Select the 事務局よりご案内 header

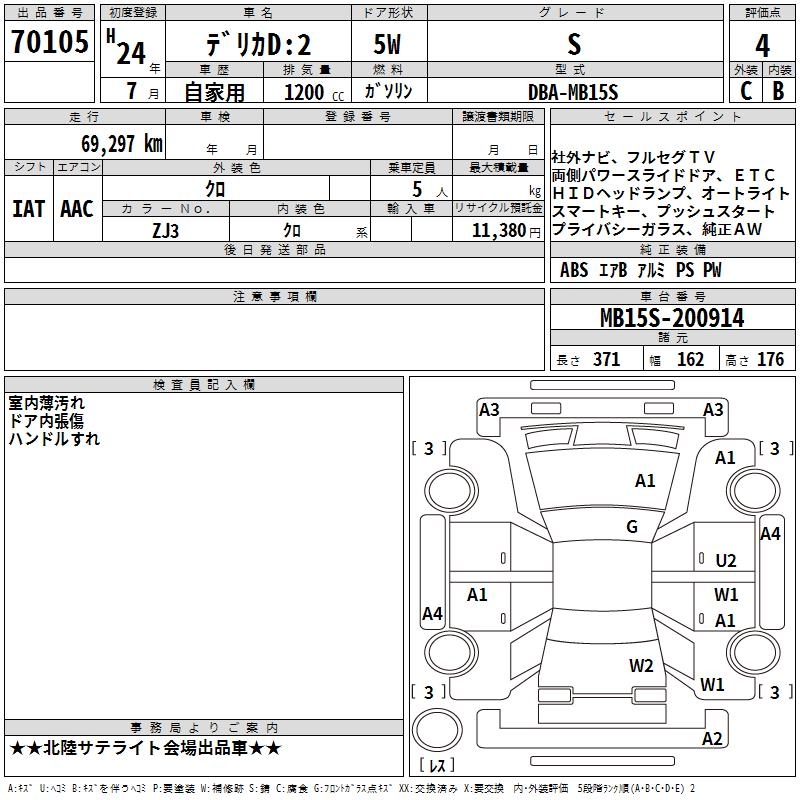(x=204, y=728)
